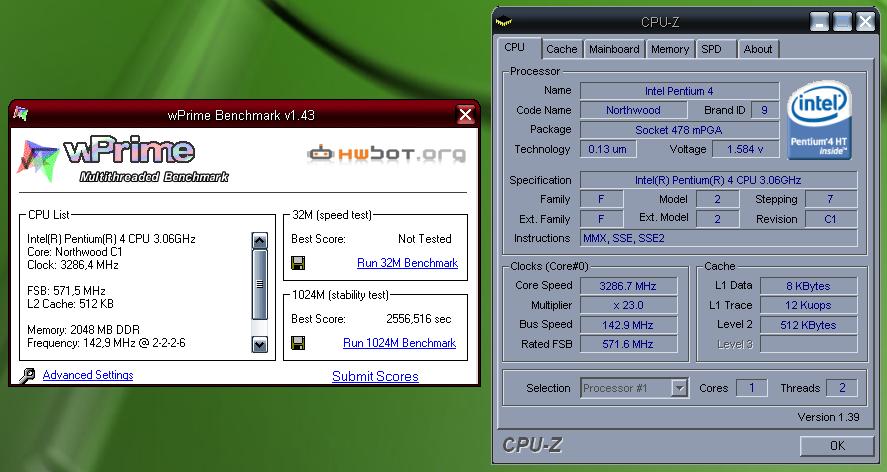Click the Brand ID value 9
This screenshot has width=887, height=472.
coord(764,110)
